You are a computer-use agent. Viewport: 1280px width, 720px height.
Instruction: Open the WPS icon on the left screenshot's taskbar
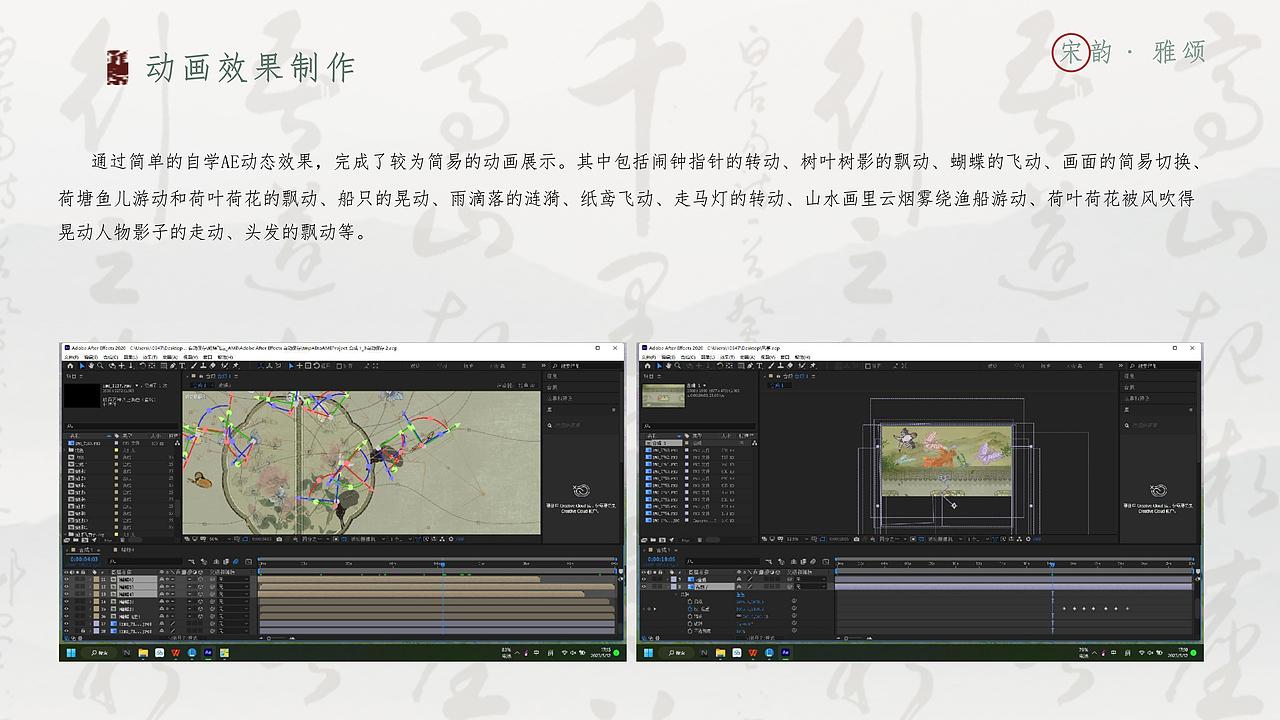coord(175,652)
